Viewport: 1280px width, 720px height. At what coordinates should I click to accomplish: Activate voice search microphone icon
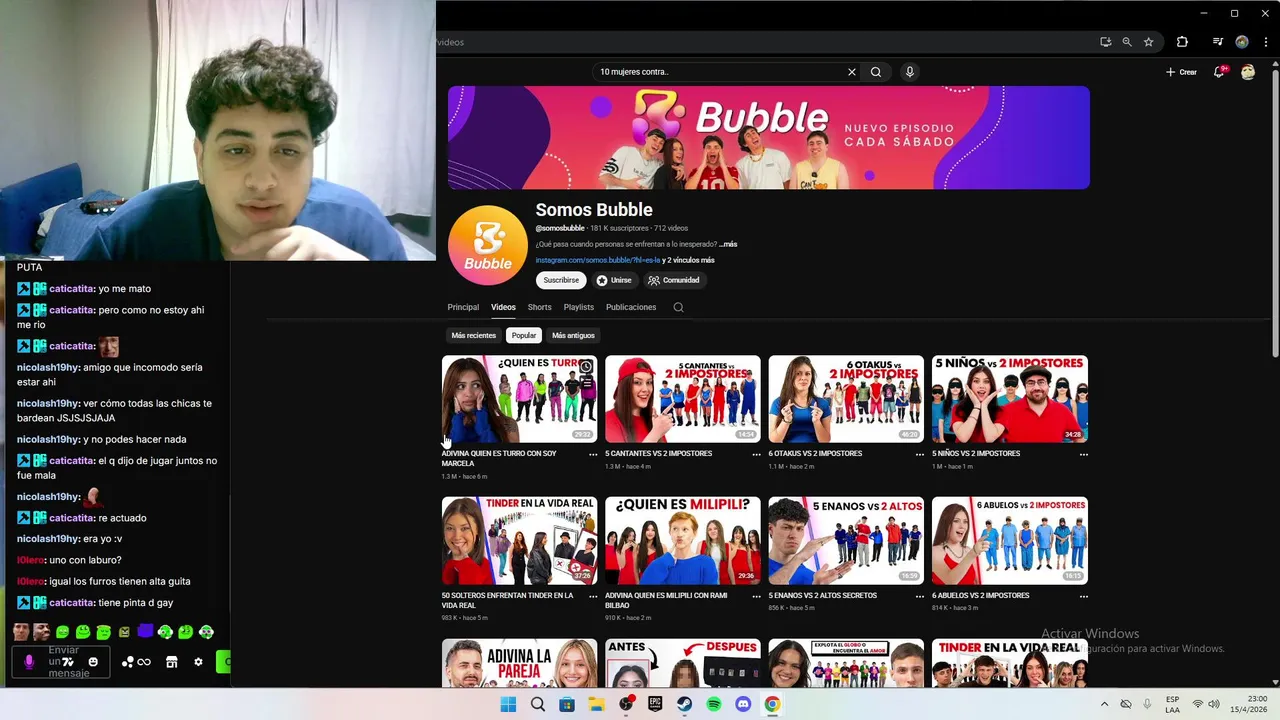910,72
